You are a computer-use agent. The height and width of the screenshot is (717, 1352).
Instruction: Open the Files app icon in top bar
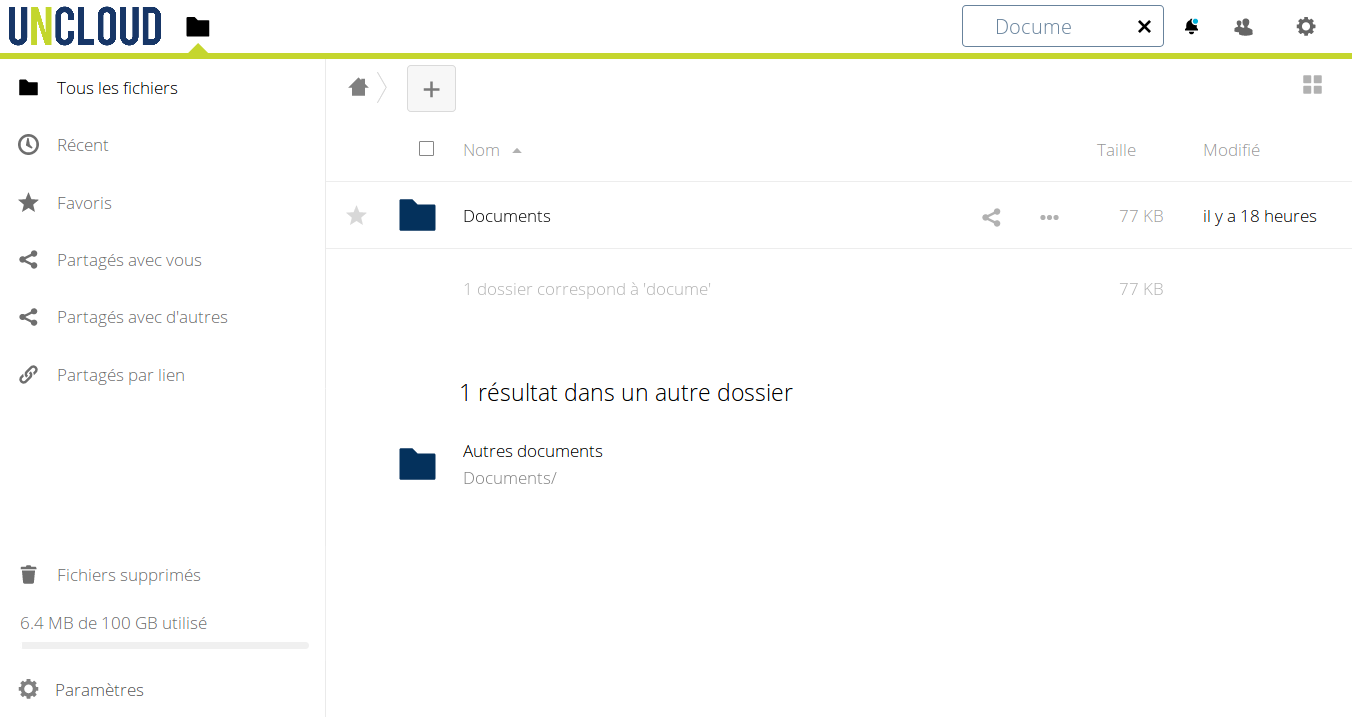pyautogui.click(x=197, y=26)
